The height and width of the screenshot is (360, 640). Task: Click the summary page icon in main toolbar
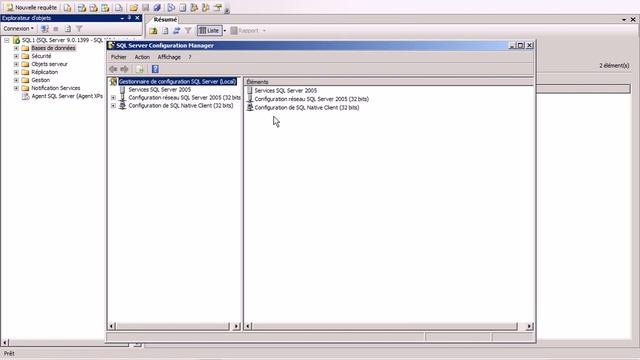(x=182, y=7)
